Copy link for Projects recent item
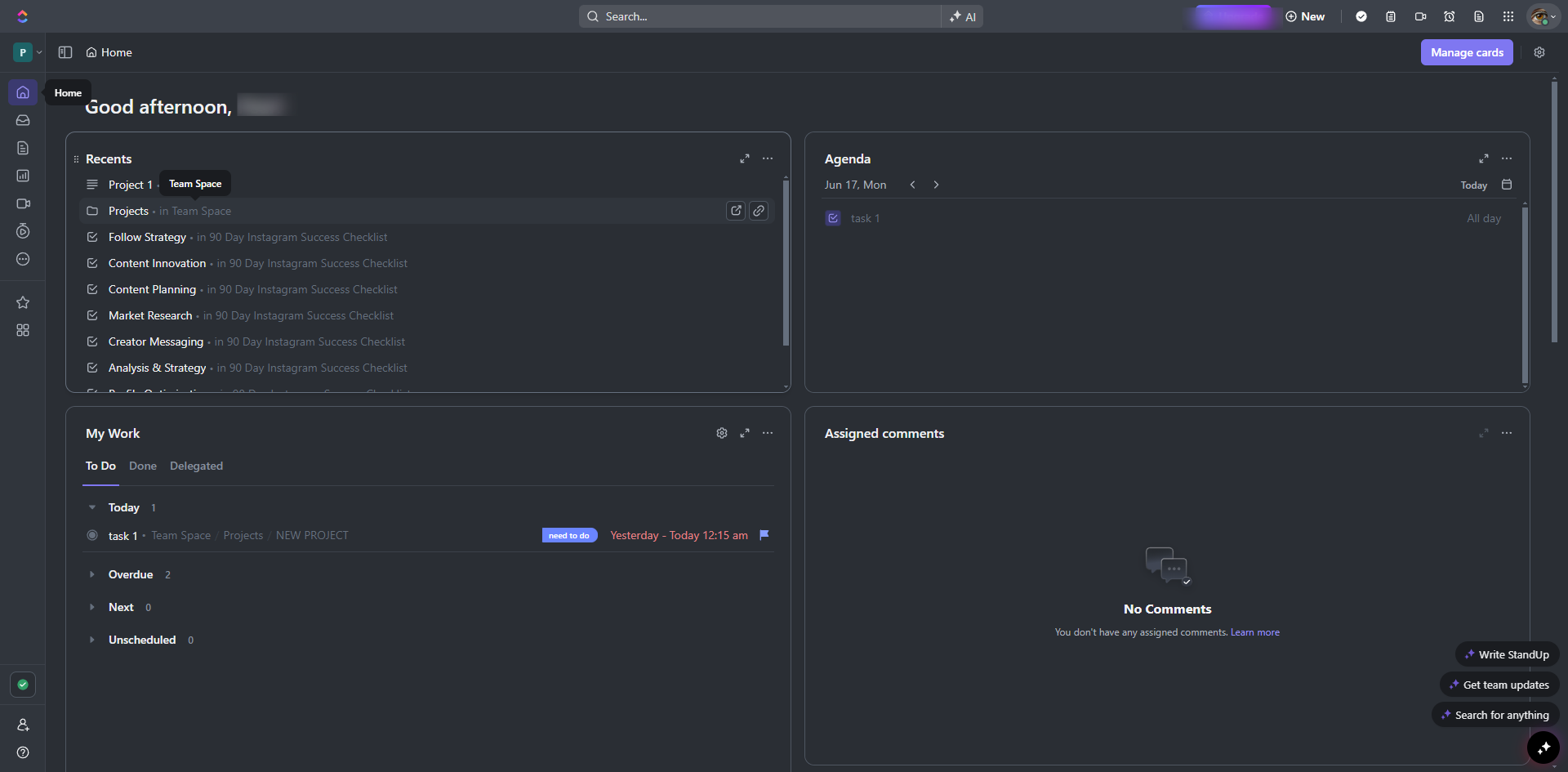The height and width of the screenshot is (772, 1568). (x=759, y=211)
